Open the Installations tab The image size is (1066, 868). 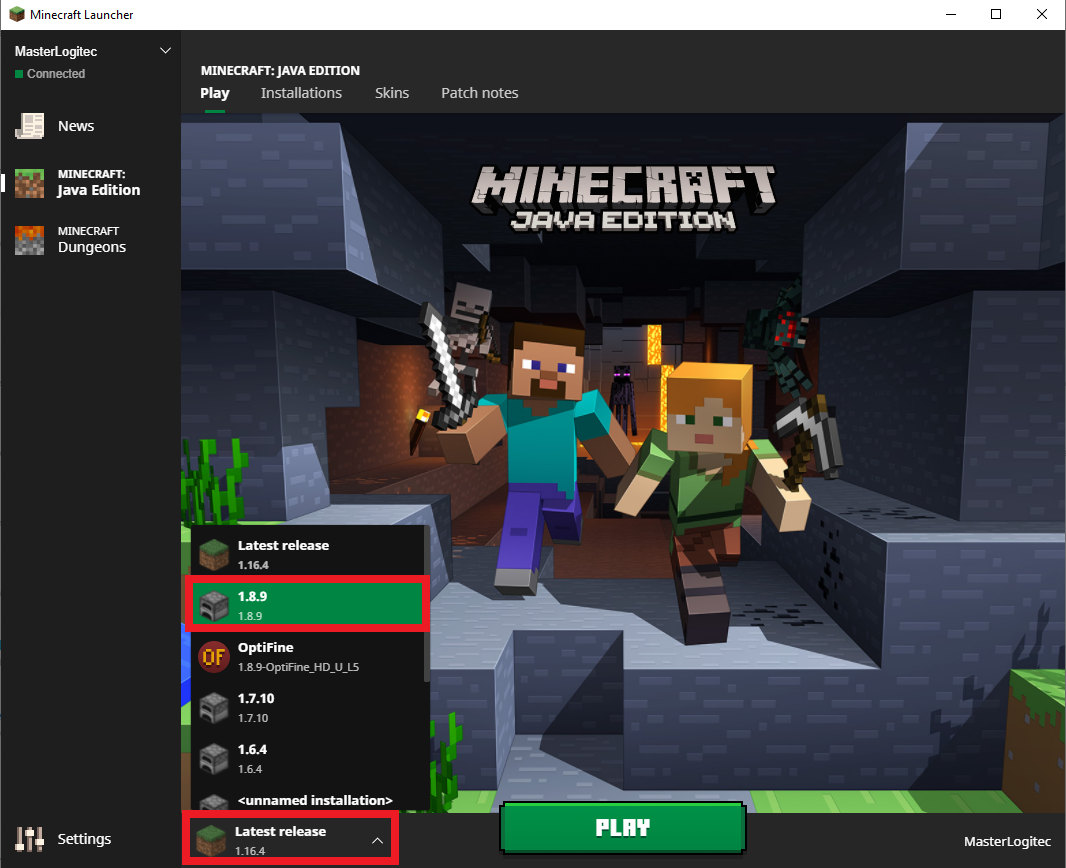point(301,93)
